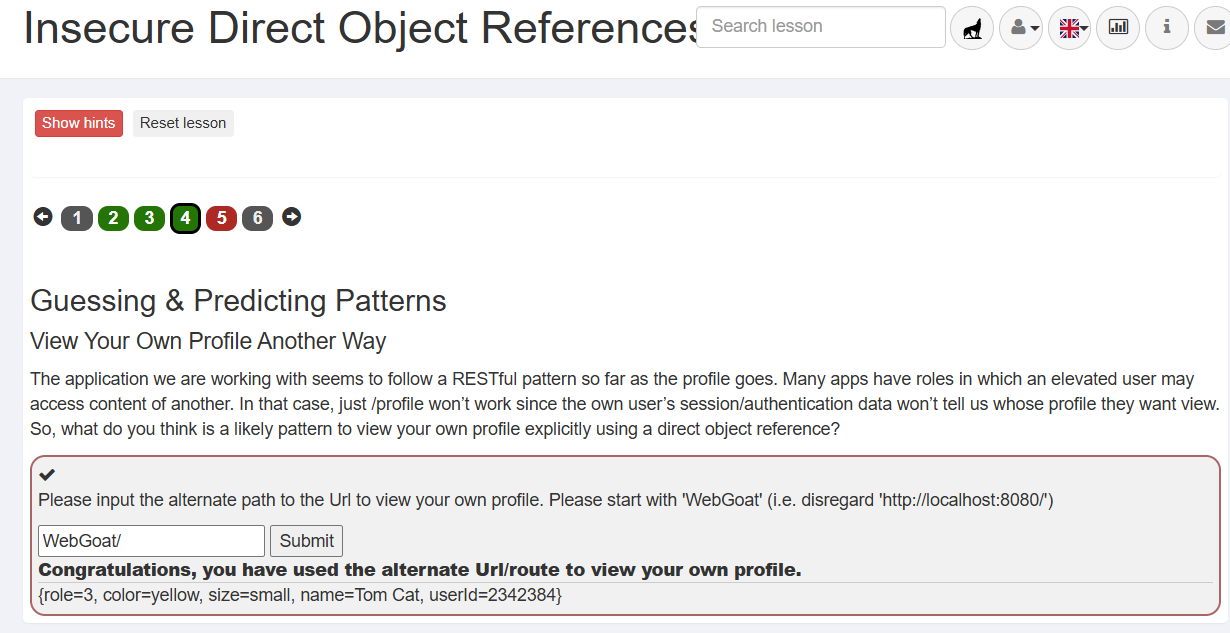
Task: Click the Search lesson box
Action: 820,27
